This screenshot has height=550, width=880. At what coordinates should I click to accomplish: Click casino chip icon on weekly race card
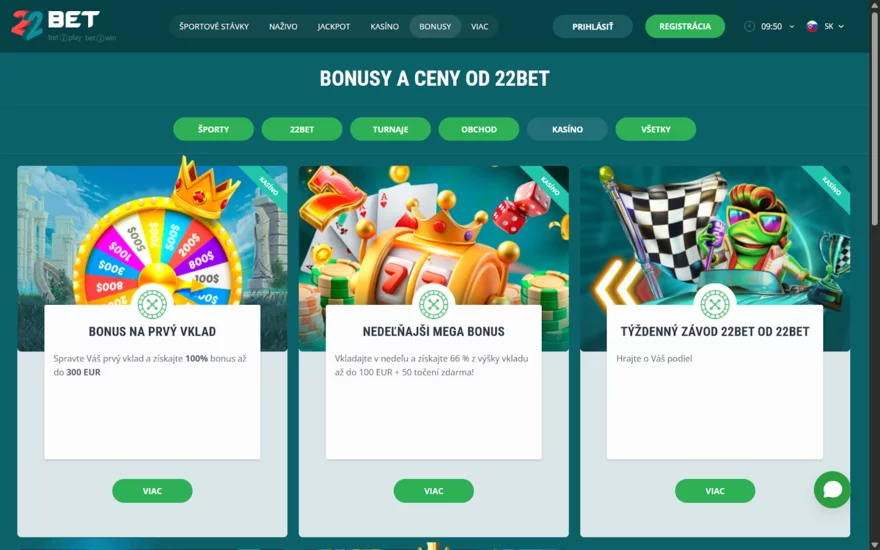714,305
